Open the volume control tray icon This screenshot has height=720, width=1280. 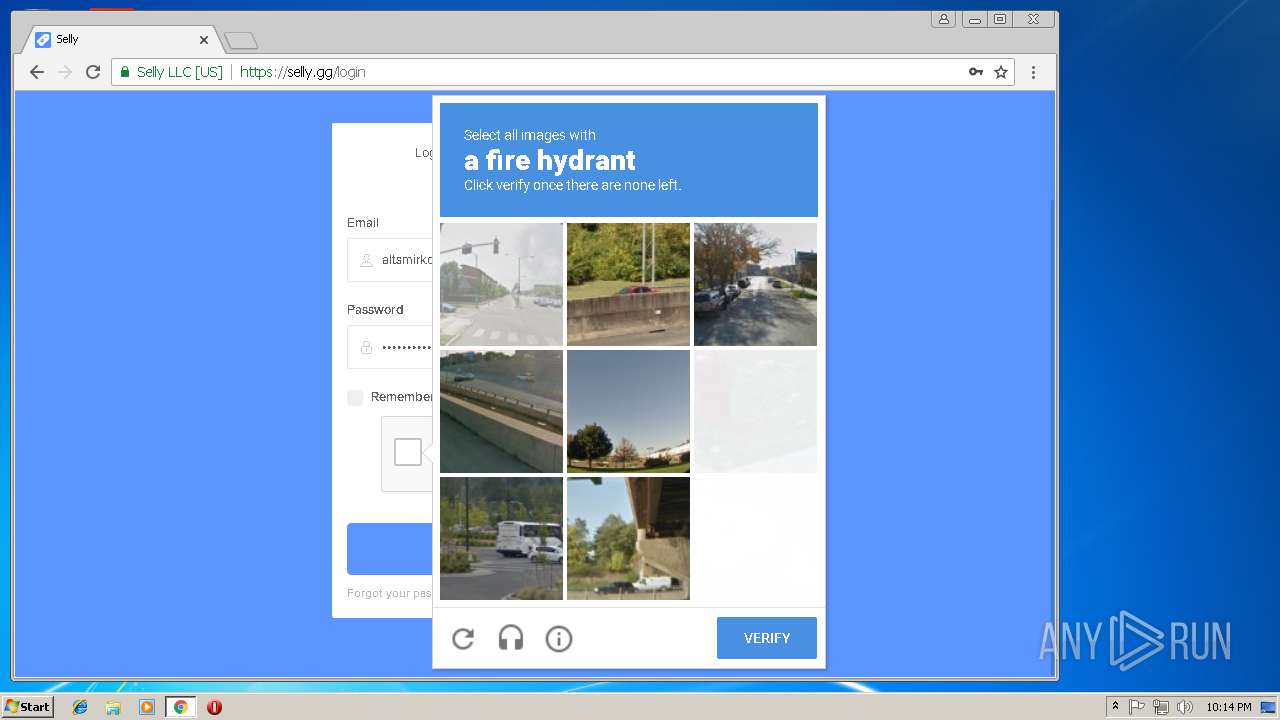pos(1185,707)
